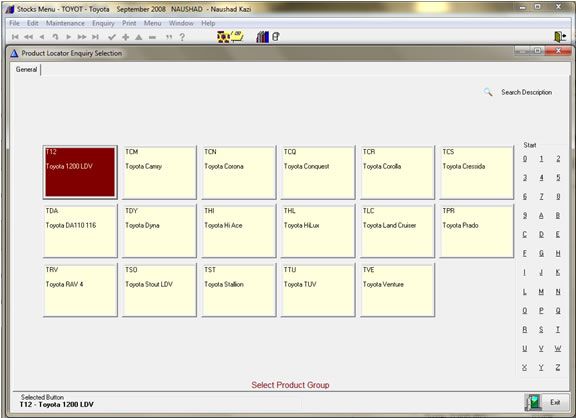Click the books toolbar icon
The height and width of the screenshot is (418, 576).
click(262, 37)
